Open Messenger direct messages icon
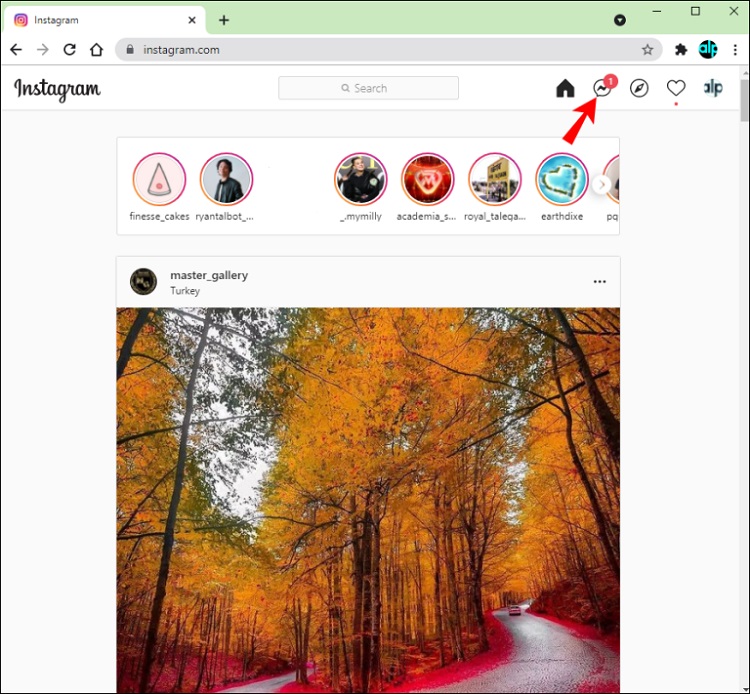The image size is (750, 694). pyautogui.click(x=602, y=89)
